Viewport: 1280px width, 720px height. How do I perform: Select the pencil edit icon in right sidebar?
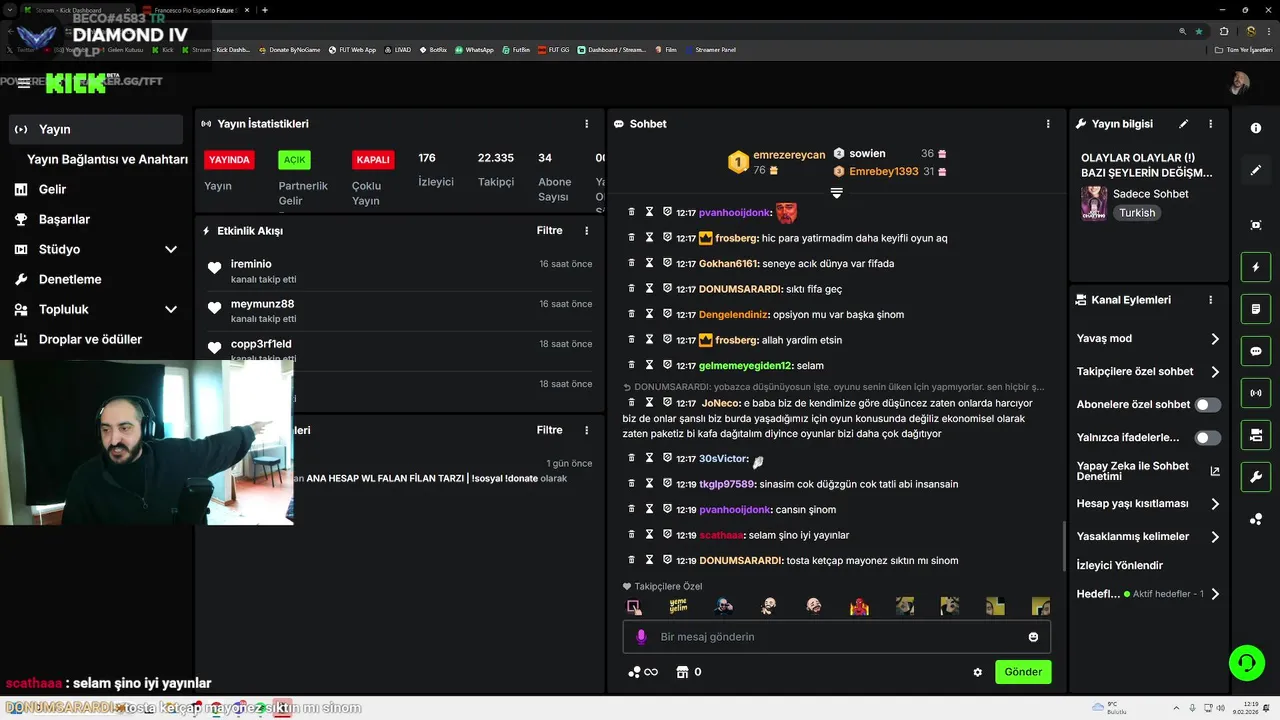tap(1256, 170)
